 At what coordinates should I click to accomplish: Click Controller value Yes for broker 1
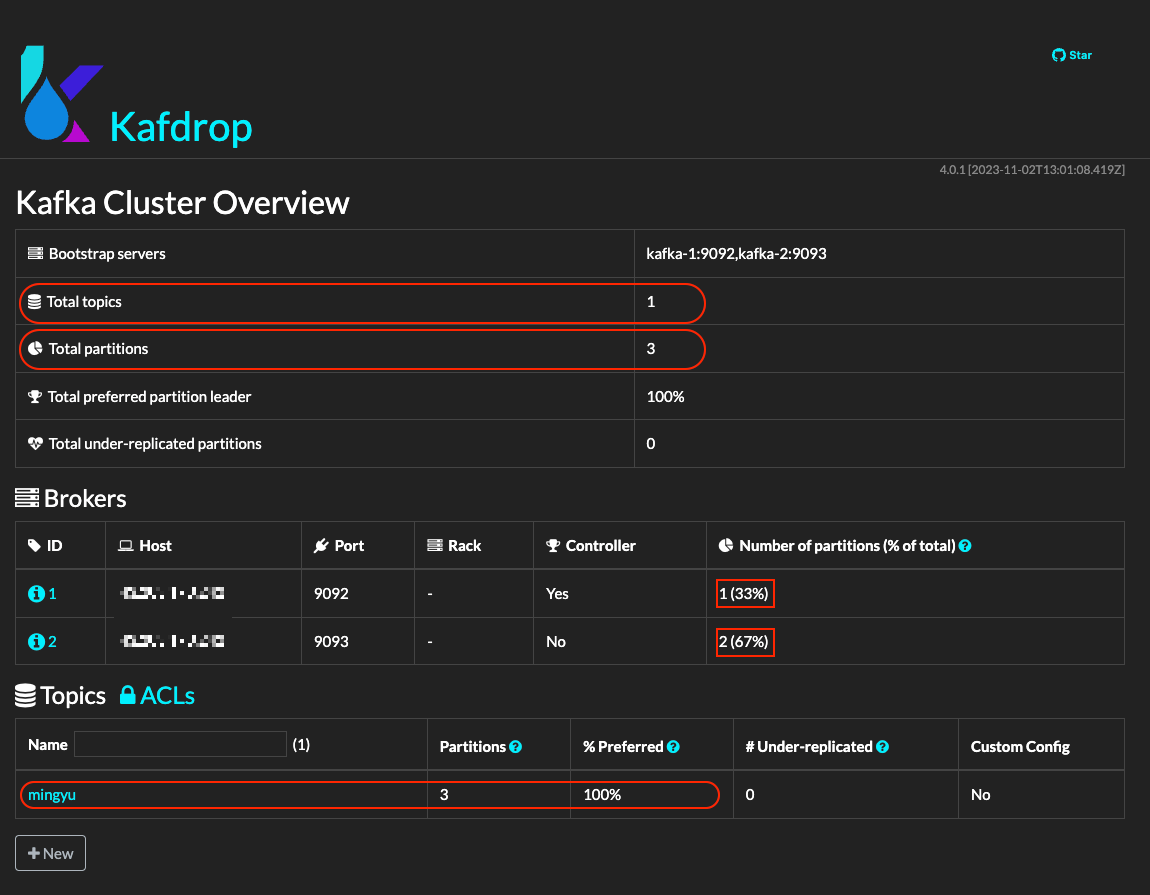(x=557, y=593)
